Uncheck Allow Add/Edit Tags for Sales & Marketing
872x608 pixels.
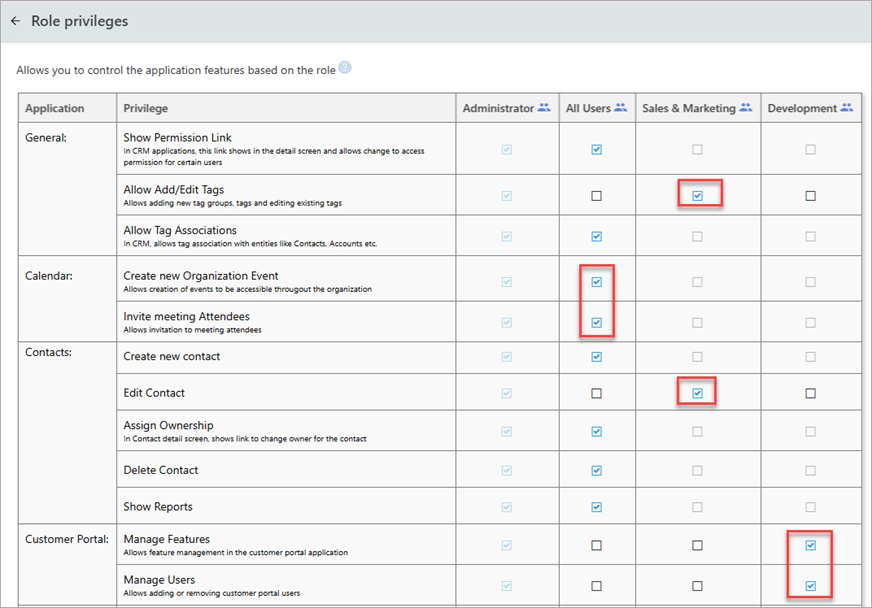[x=697, y=196]
